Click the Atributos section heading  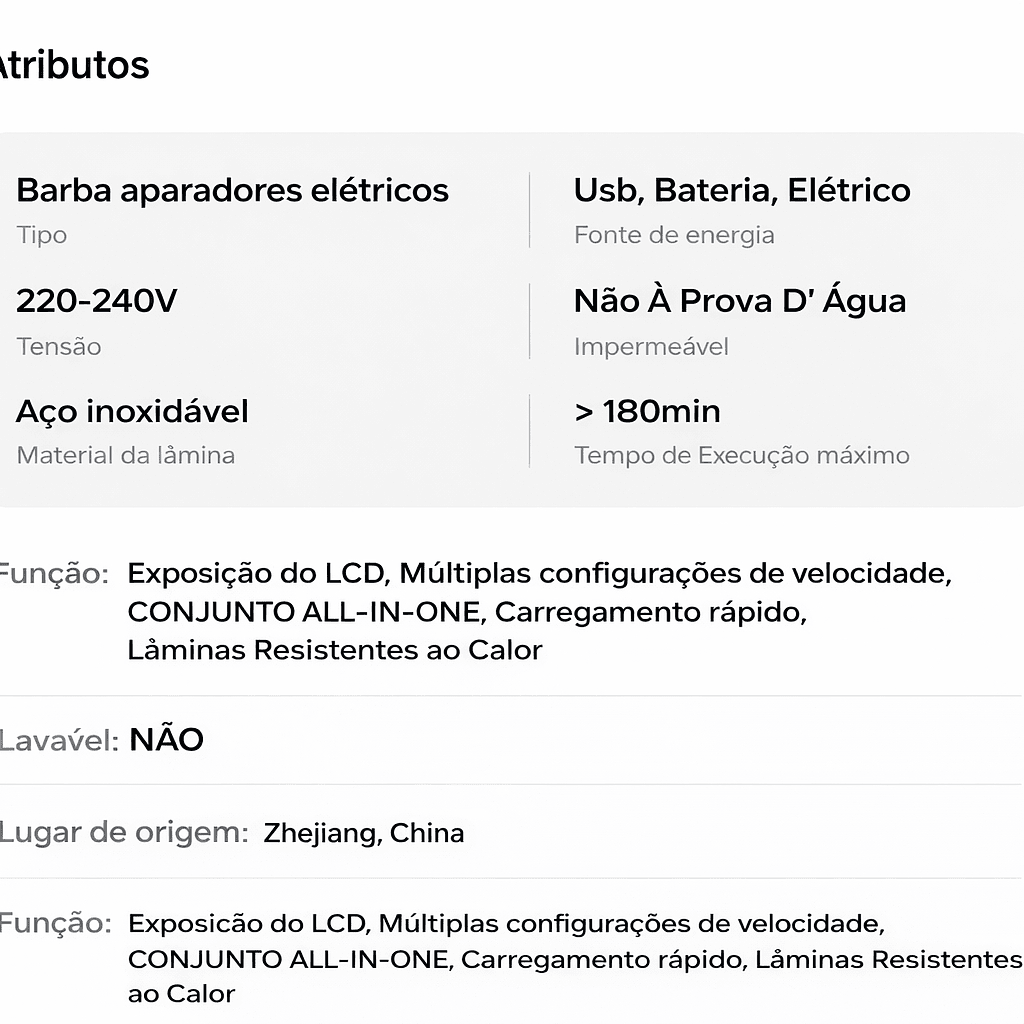click(74, 66)
